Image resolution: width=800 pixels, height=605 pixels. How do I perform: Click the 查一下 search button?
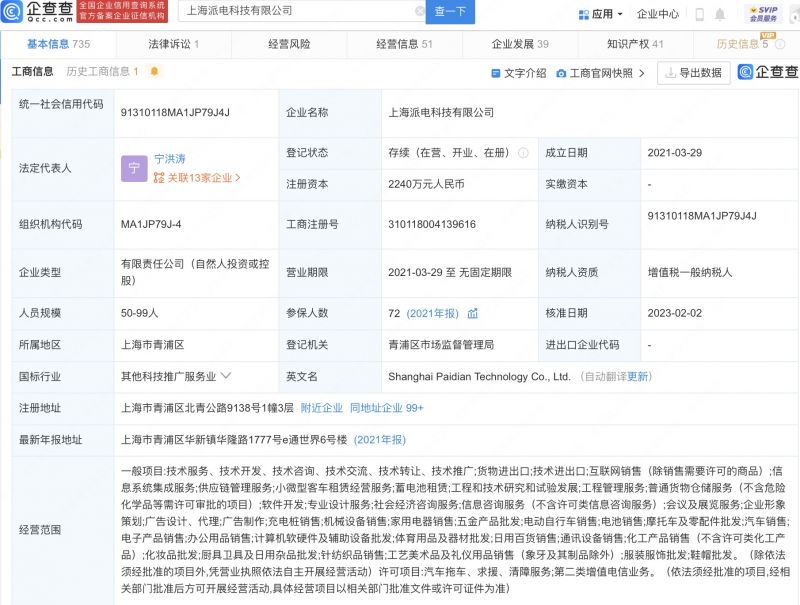pos(449,12)
